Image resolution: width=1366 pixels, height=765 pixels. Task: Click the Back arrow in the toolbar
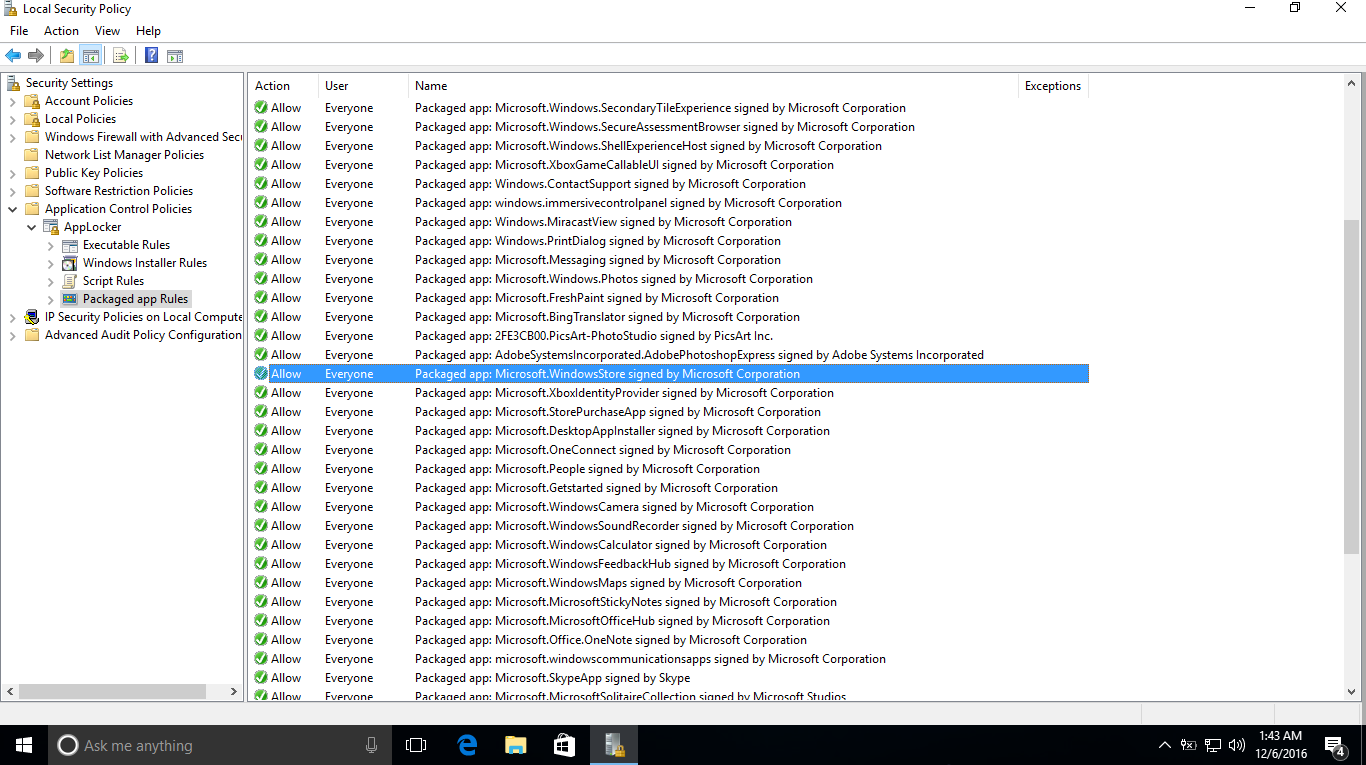13,56
